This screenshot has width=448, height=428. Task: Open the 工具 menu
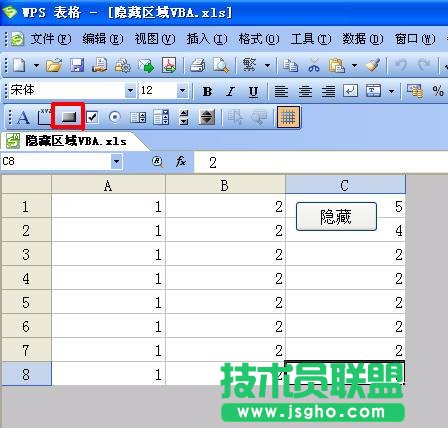311,39
